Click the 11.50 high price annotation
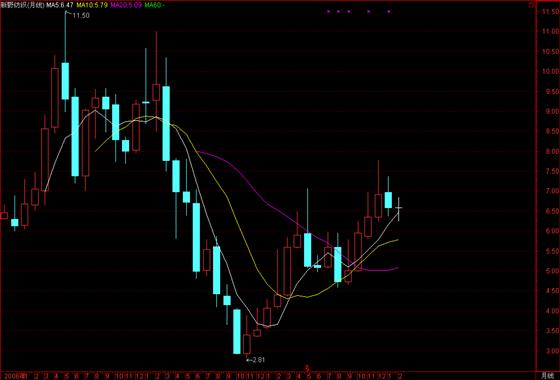This screenshot has height=380, width=560. point(81,15)
